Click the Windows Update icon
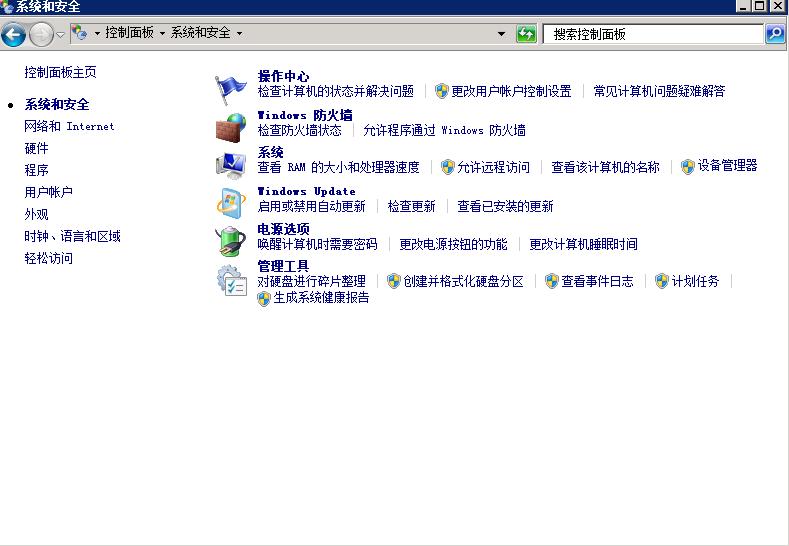 pyautogui.click(x=231, y=203)
